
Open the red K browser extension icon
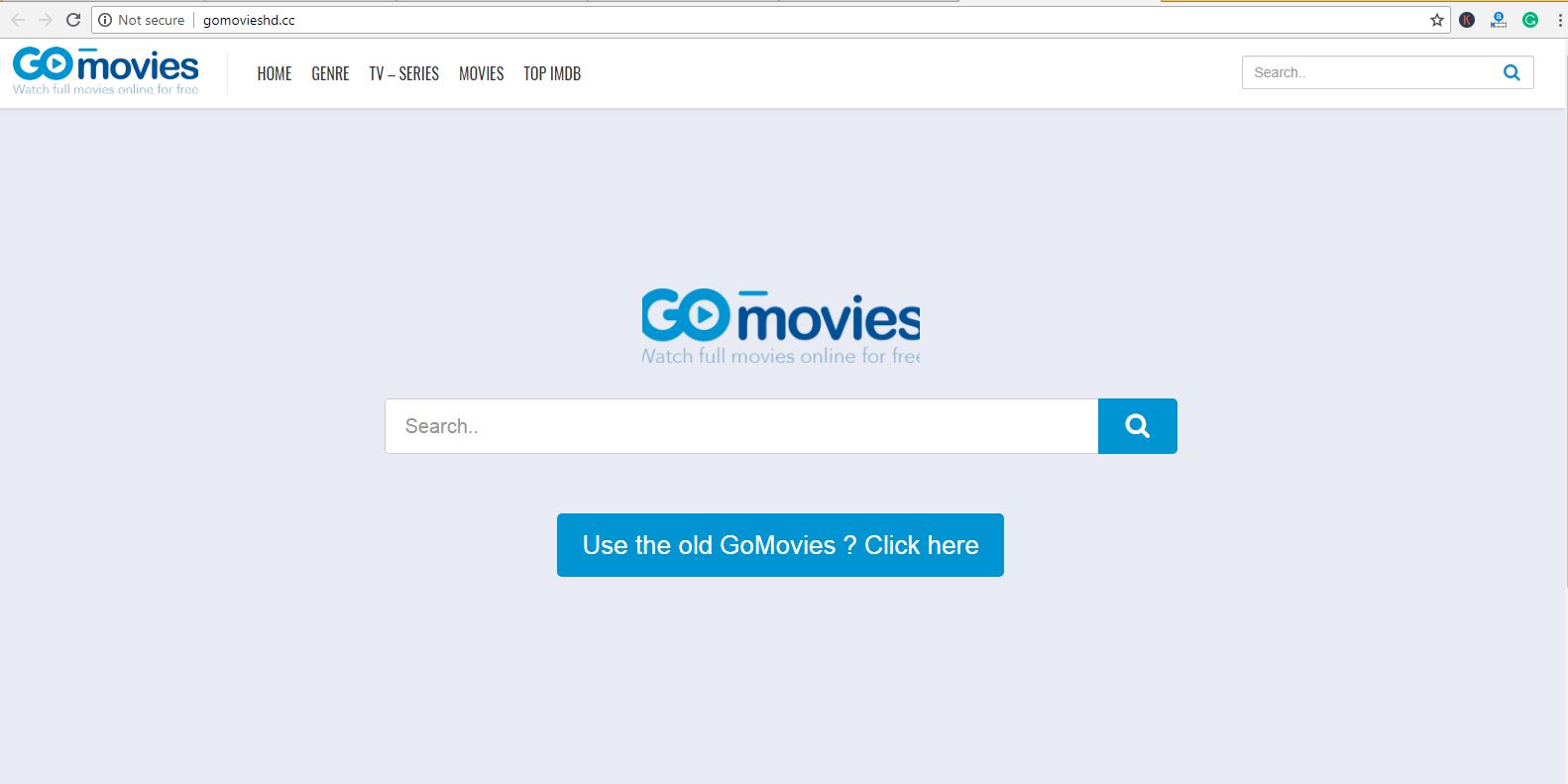pos(1467,20)
